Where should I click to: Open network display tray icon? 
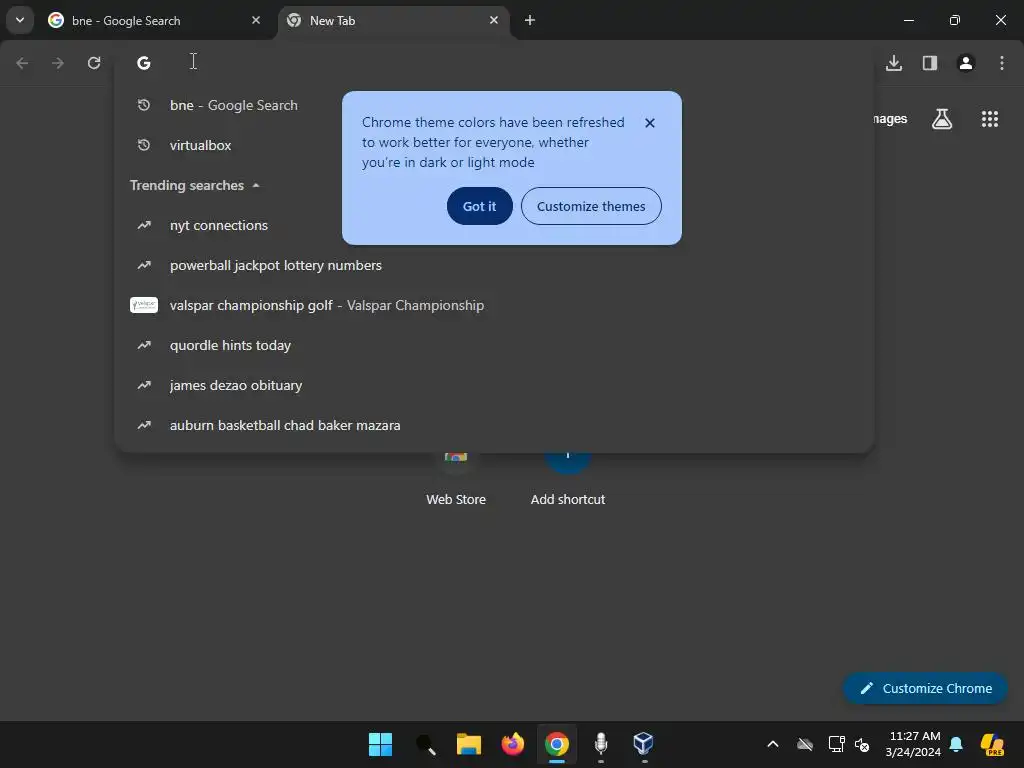click(x=836, y=744)
